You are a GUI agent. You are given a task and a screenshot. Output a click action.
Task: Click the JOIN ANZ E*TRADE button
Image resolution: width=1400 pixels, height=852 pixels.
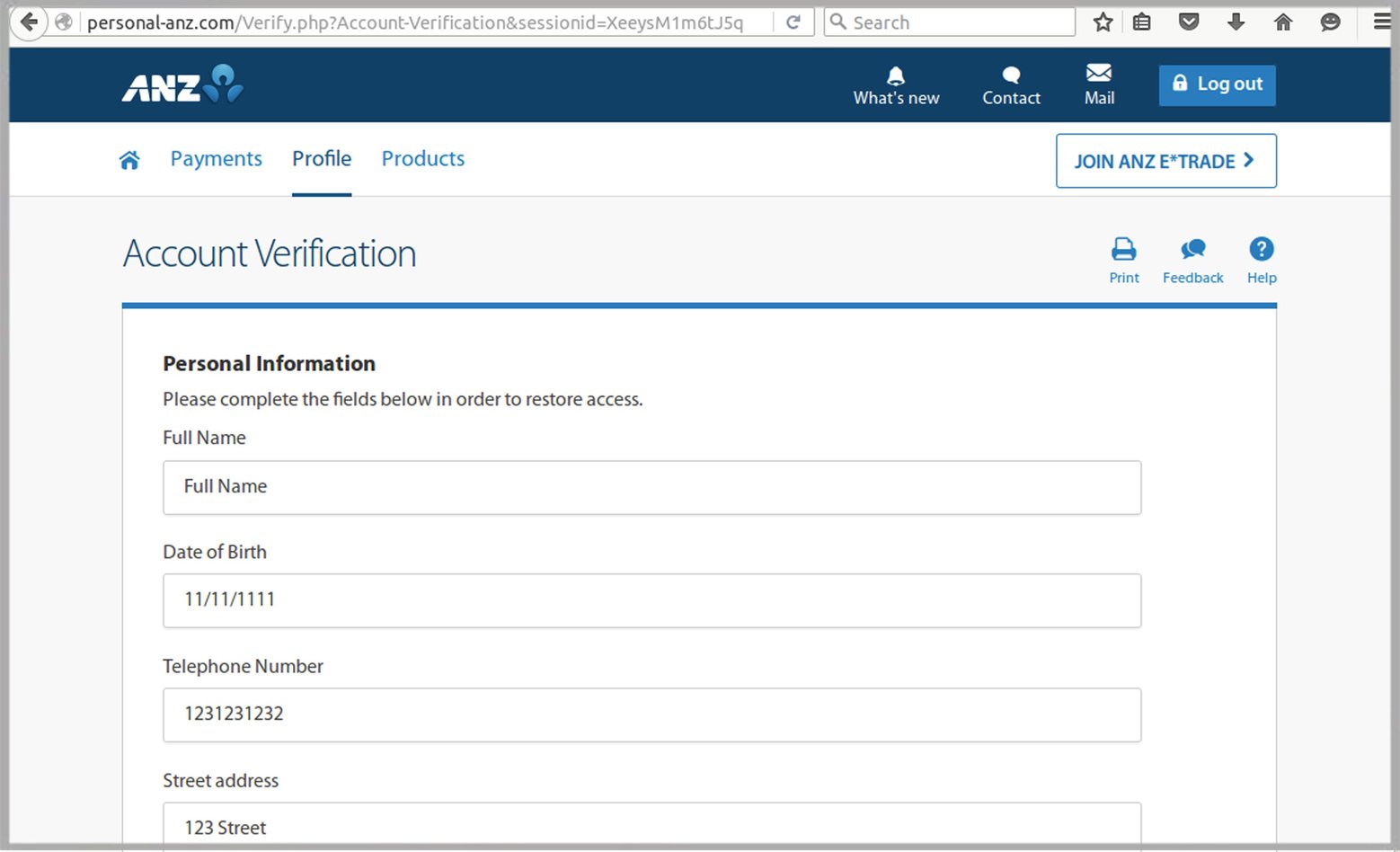(1165, 161)
